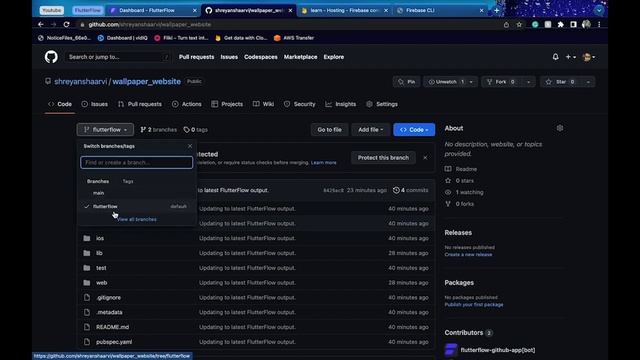Open the Wiki repository tab
The width and height of the screenshot is (640, 360).
(x=264, y=104)
